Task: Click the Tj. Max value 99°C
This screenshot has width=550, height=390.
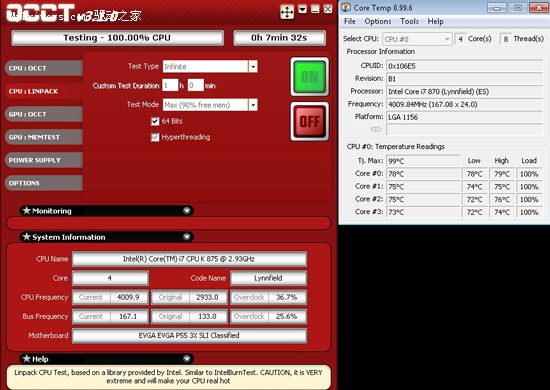Action: click(423, 161)
